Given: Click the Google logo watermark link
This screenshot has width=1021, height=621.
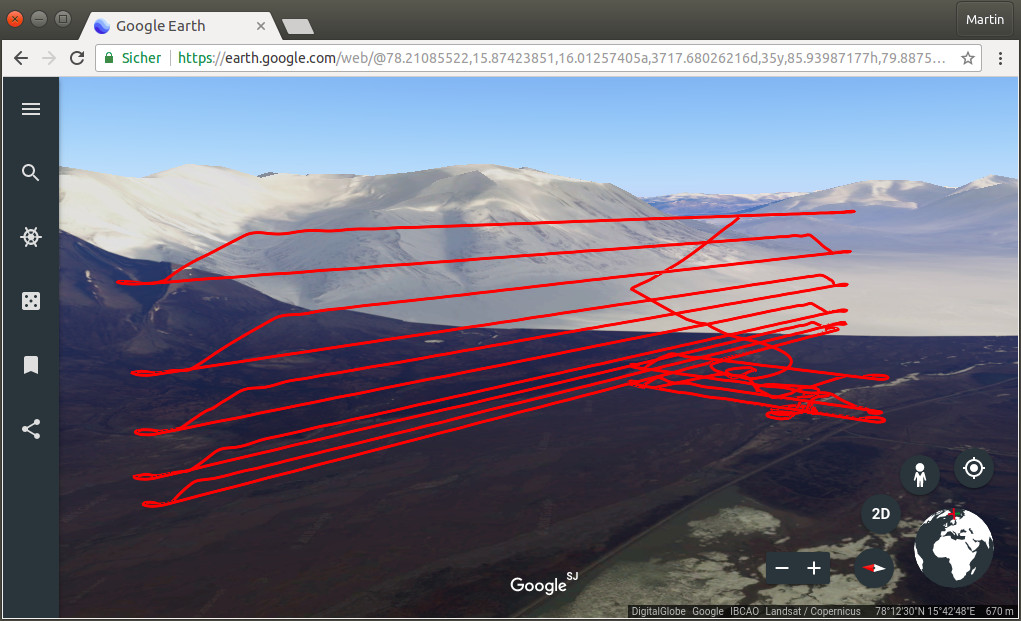Looking at the screenshot, I should point(544,583).
